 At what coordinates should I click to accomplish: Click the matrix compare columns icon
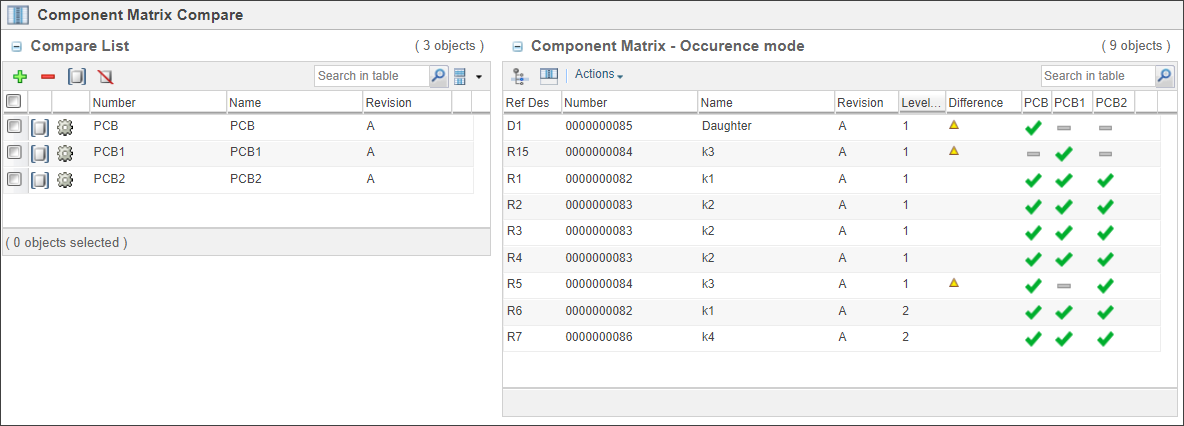pos(548,76)
